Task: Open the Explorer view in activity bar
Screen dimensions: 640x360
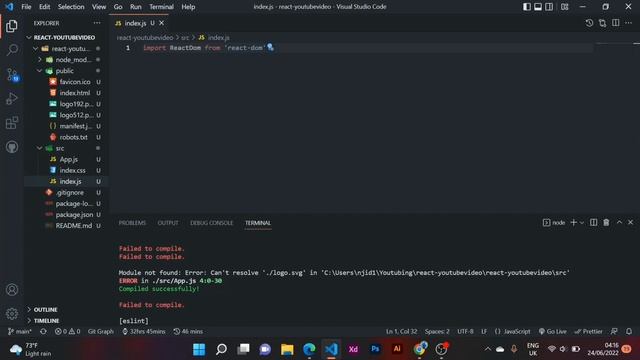Action: pos(12,26)
